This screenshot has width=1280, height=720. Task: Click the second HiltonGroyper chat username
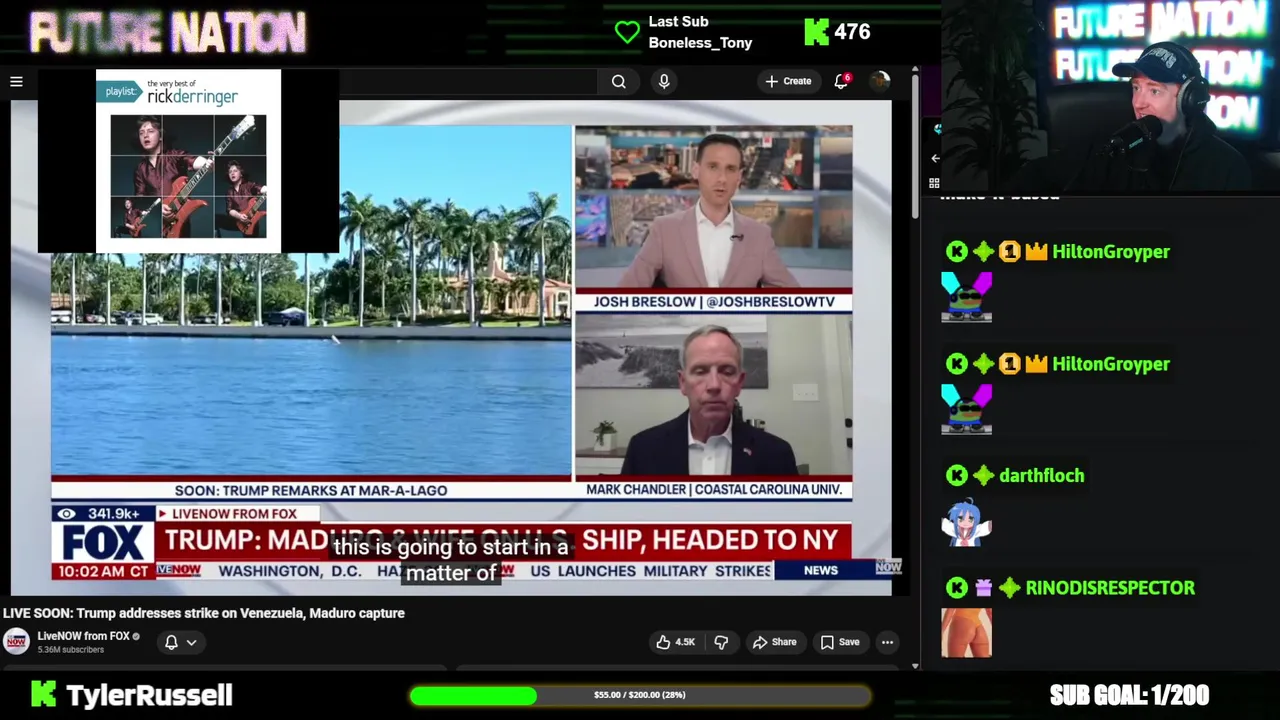(1110, 364)
